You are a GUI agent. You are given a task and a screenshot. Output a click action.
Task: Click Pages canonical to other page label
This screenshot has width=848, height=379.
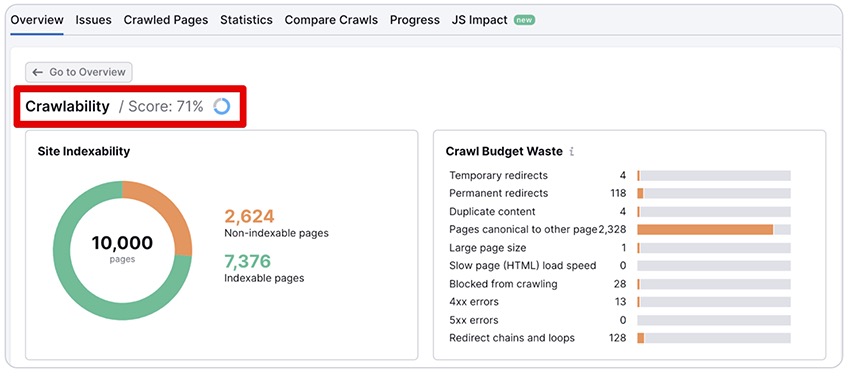click(x=523, y=229)
